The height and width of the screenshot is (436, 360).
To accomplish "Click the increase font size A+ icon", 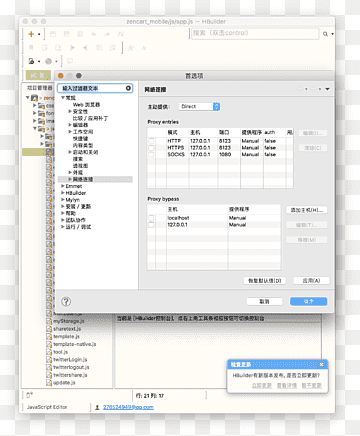I will (x=131, y=48).
